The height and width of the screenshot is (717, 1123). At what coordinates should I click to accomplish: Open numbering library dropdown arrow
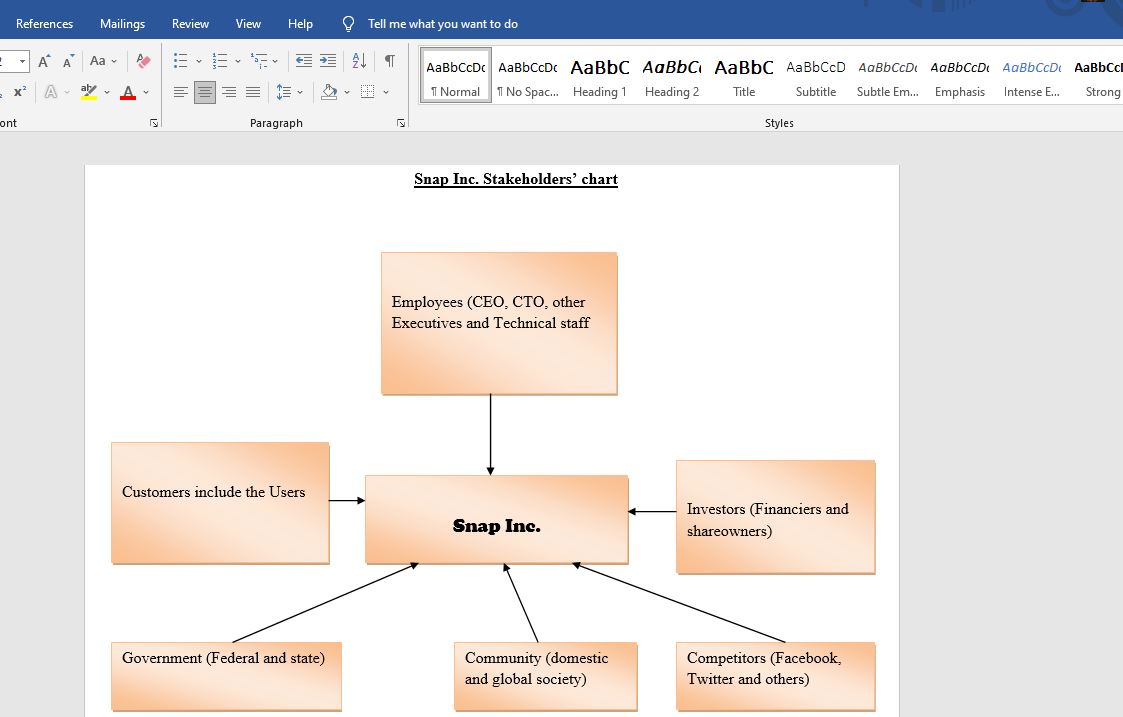tap(238, 62)
